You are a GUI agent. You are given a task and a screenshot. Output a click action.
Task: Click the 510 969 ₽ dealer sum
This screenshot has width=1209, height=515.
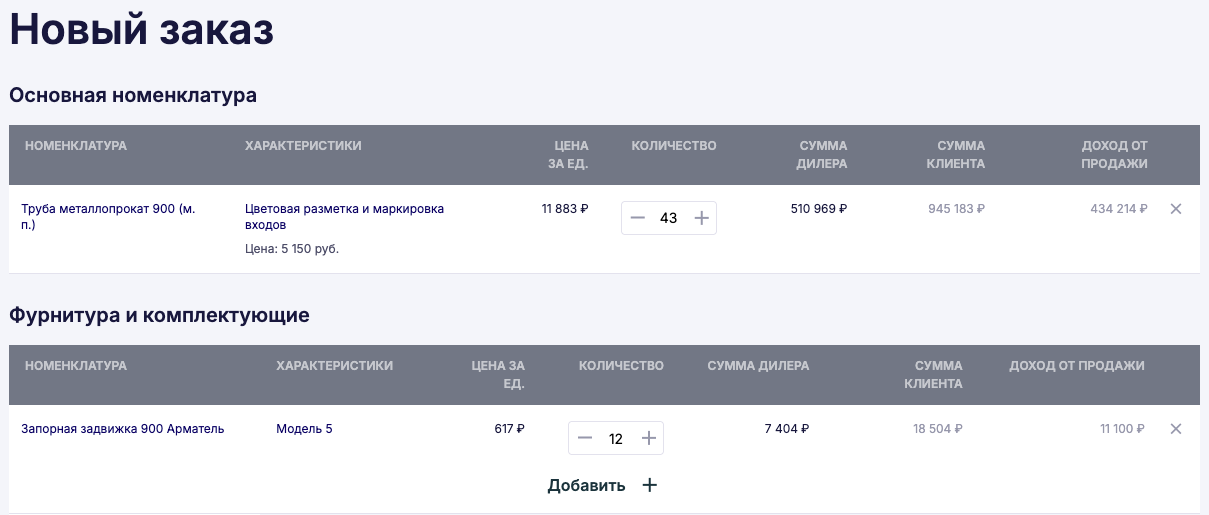(818, 209)
